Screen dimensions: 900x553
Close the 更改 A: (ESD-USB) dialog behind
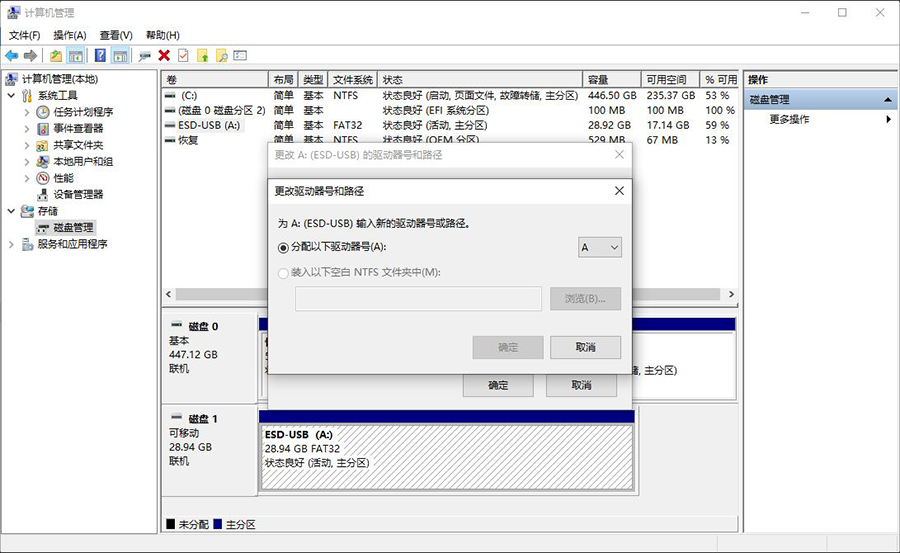[619, 154]
